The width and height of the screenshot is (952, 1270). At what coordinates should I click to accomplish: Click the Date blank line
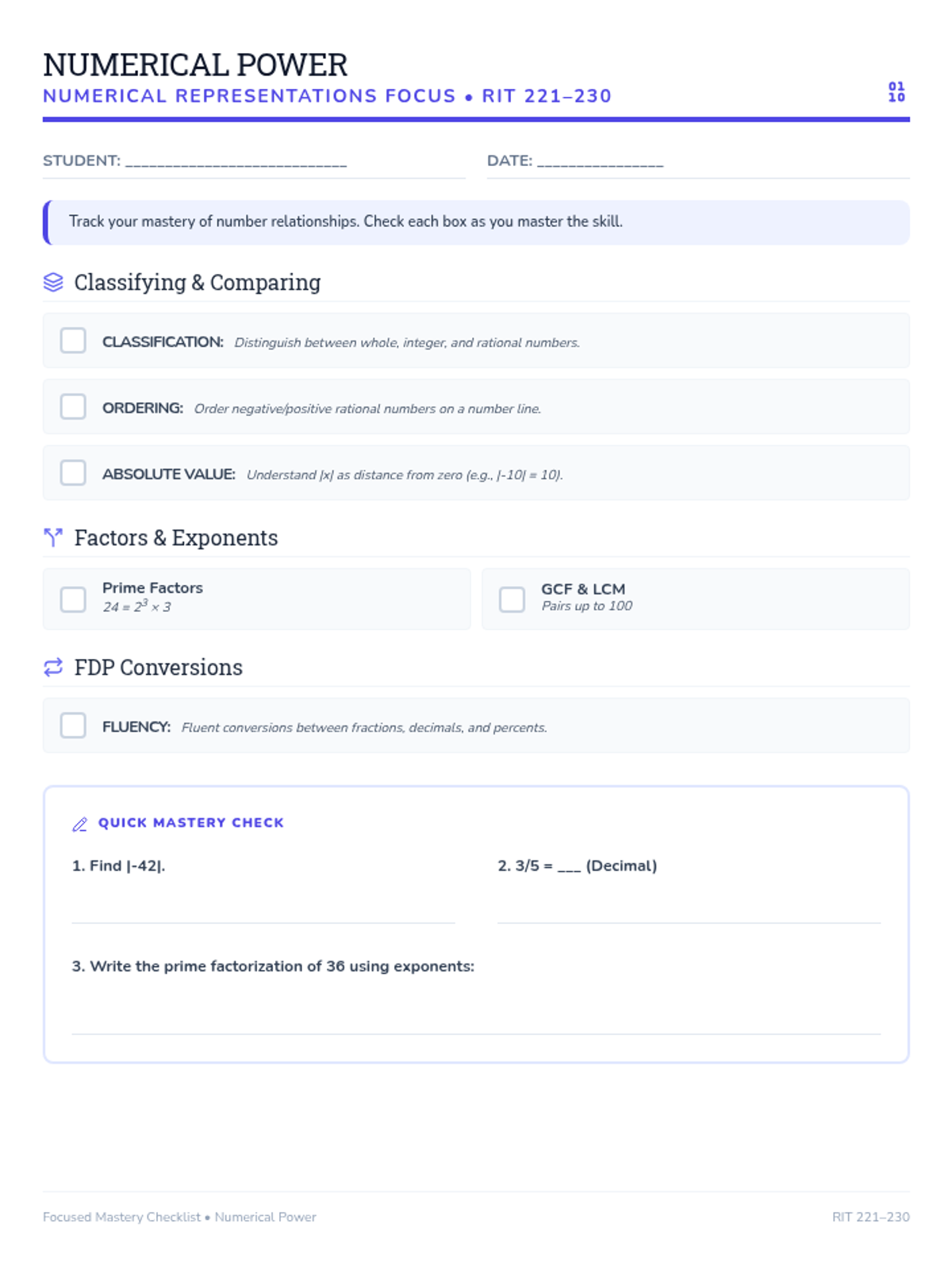600,162
